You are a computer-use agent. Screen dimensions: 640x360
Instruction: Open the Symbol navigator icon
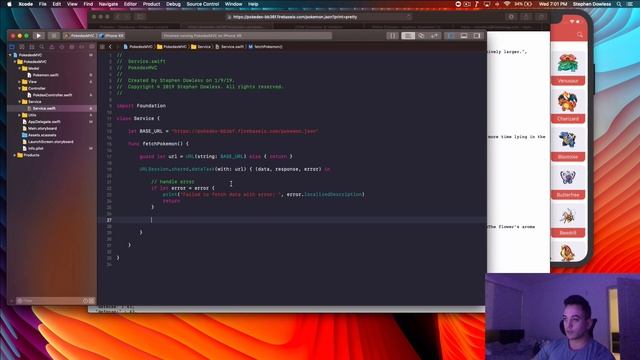(x=32, y=47)
